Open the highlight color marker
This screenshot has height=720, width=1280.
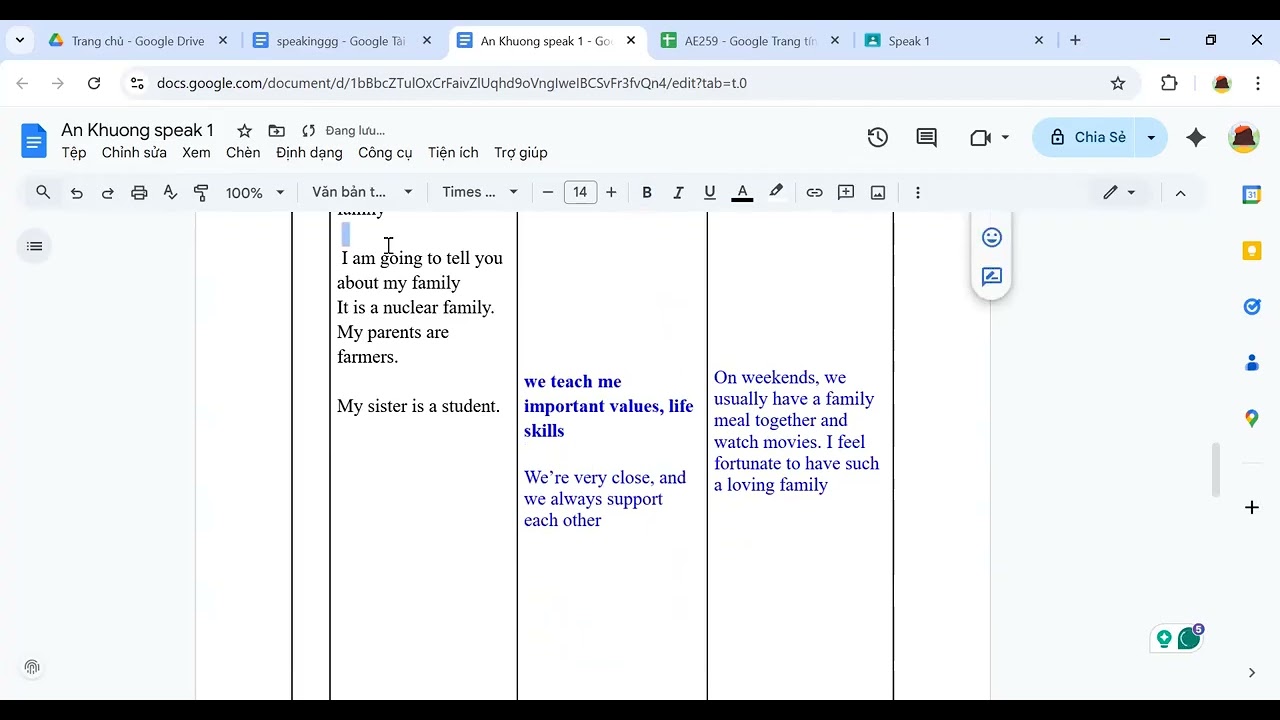pyautogui.click(x=775, y=192)
